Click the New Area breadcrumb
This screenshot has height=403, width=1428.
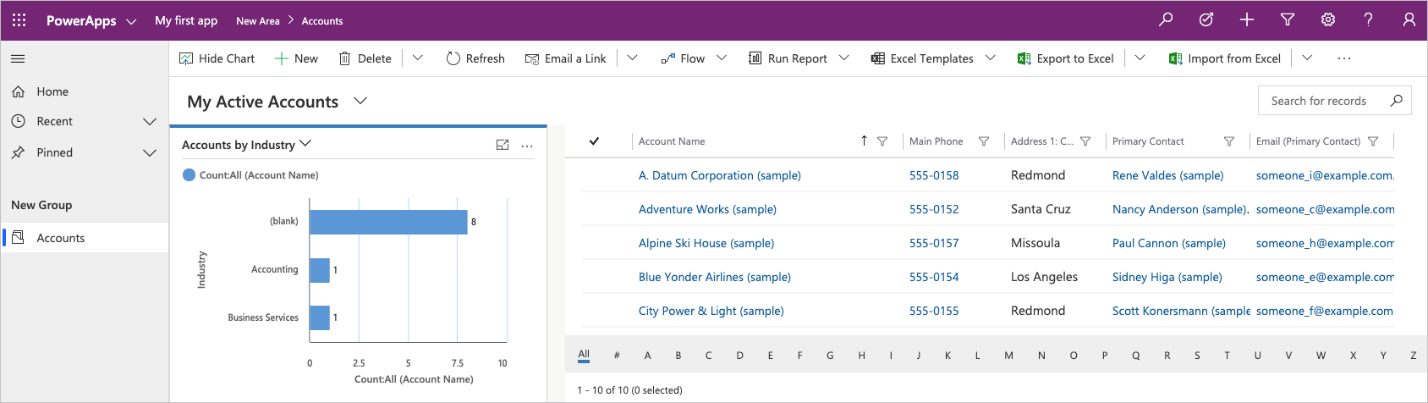258,21
